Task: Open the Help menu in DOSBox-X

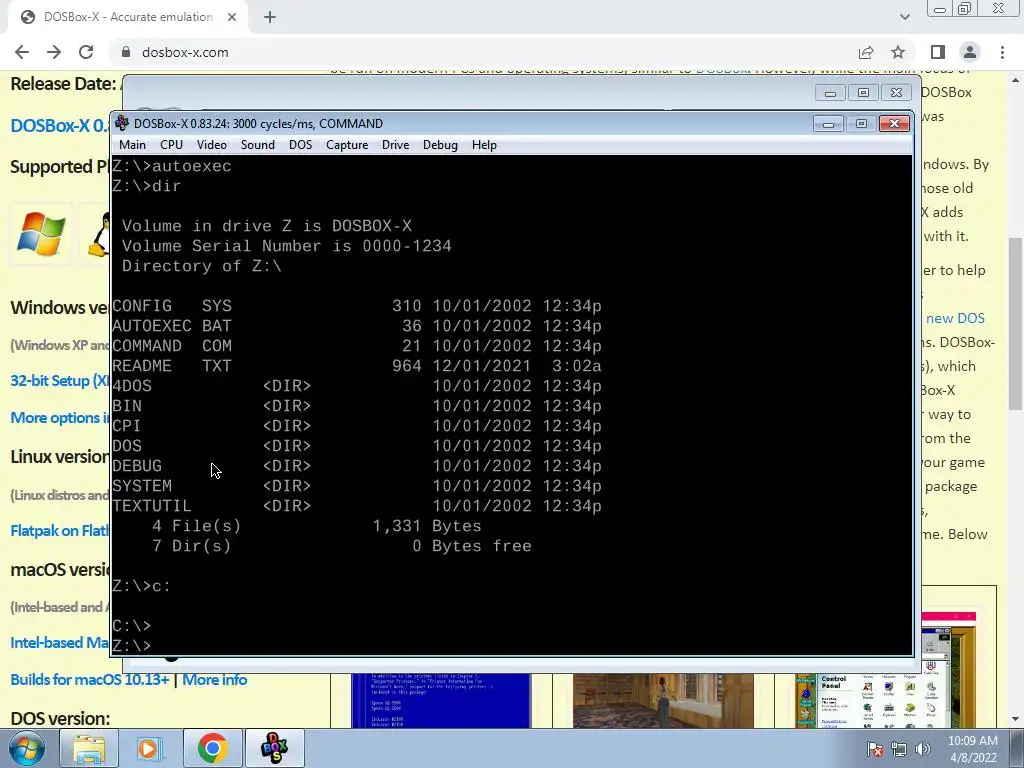Action: pyautogui.click(x=484, y=145)
